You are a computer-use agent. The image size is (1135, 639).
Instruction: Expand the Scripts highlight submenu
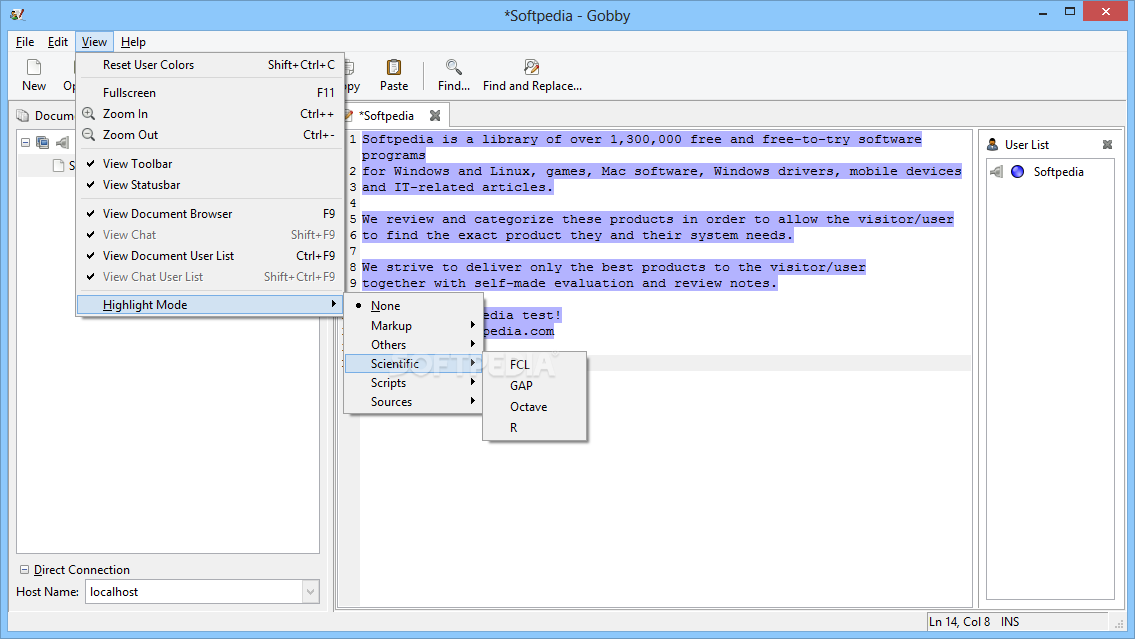tap(413, 383)
